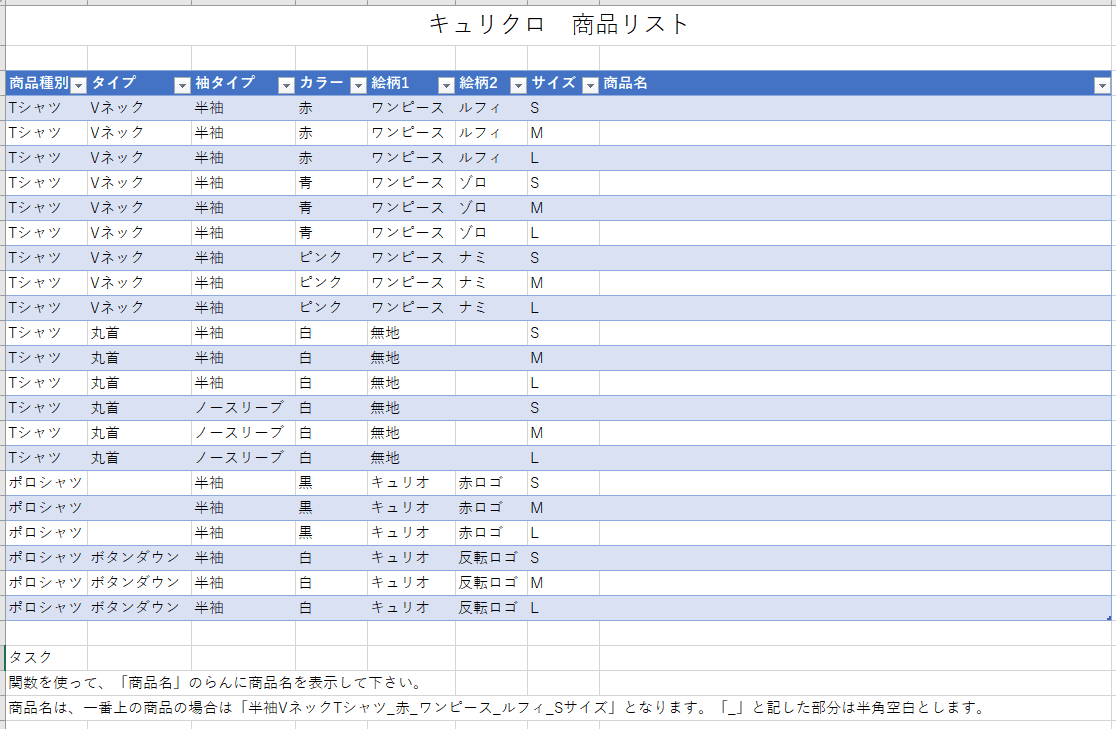Open the 商品名 filter dropdown
1116x729 pixels.
1102,85
